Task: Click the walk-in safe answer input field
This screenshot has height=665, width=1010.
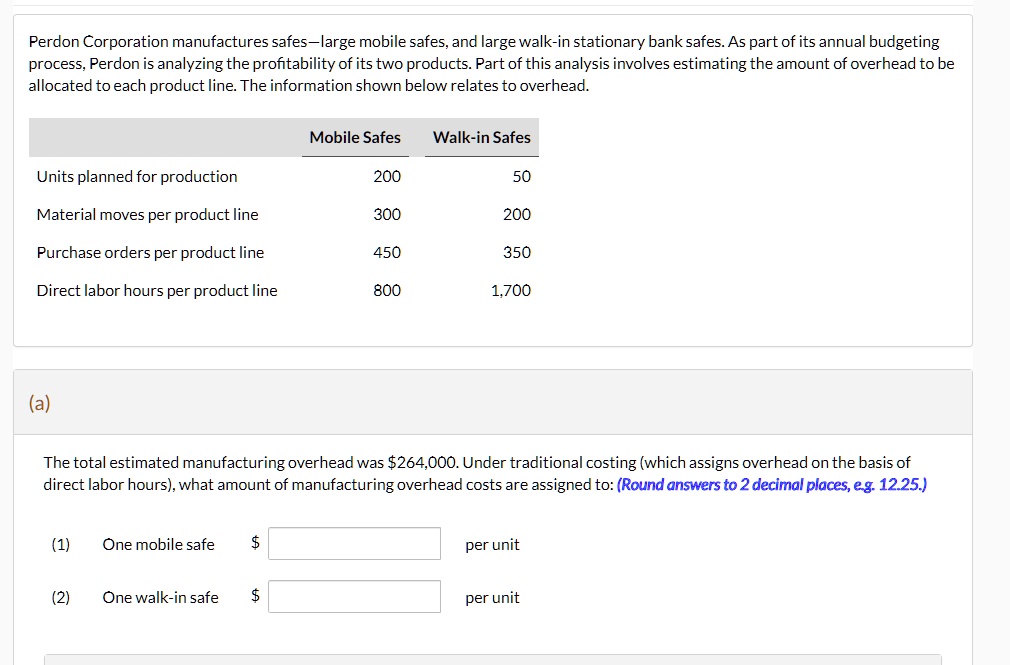Action: tap(355, 596)
